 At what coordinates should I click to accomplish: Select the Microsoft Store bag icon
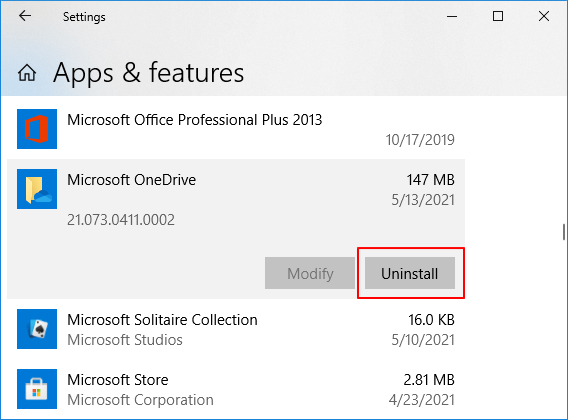(x=37, y=389)
